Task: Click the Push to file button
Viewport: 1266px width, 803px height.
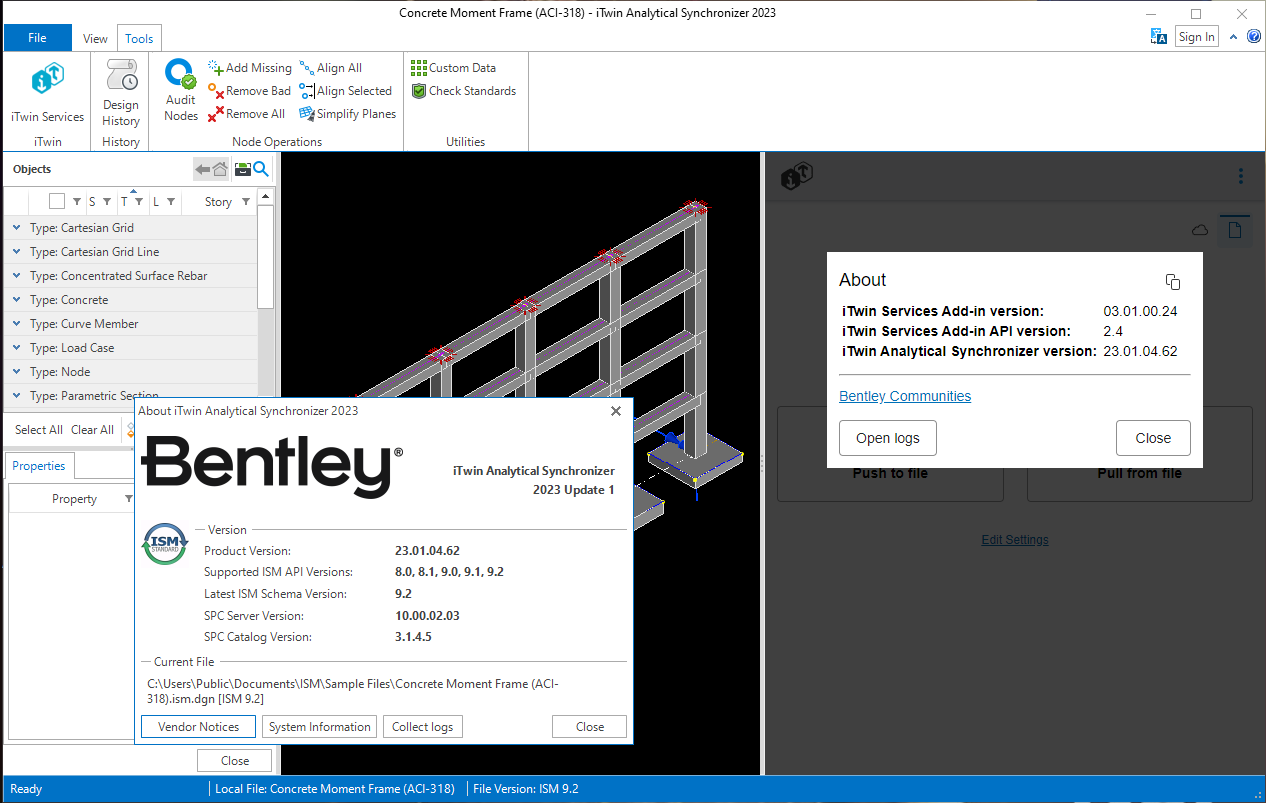Action: click(890, 473)
